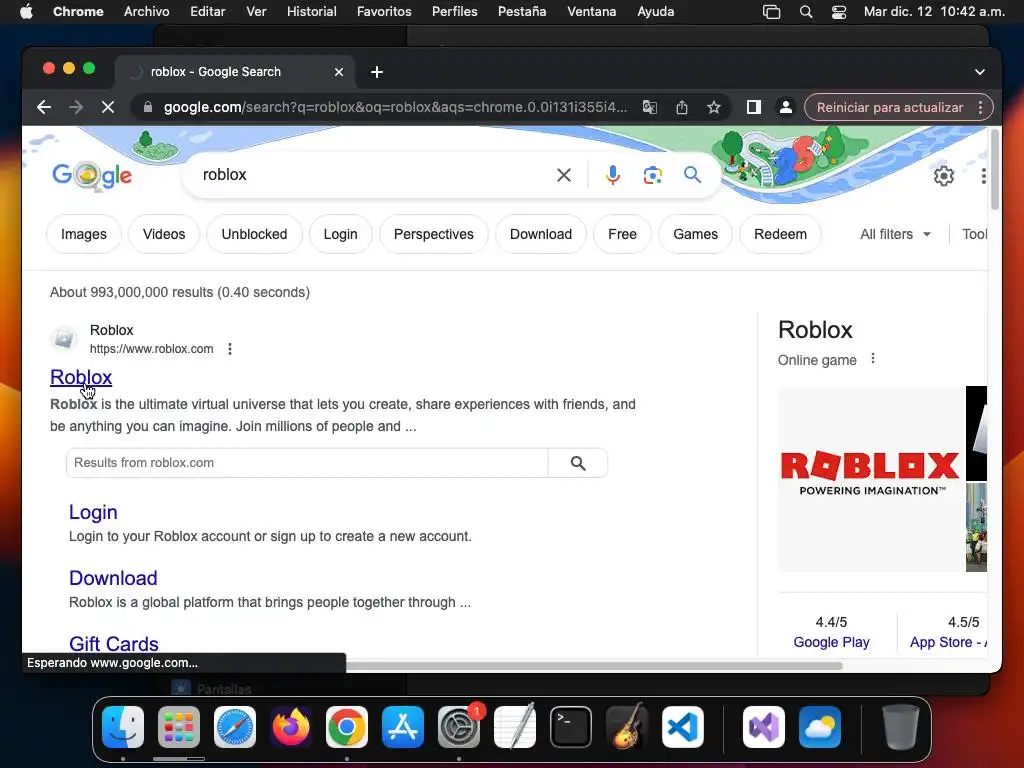Click the horizontal scrollbar at page bottom
Screen dimensions: 1024x768
pyautogui.click(x=594, y=666)
